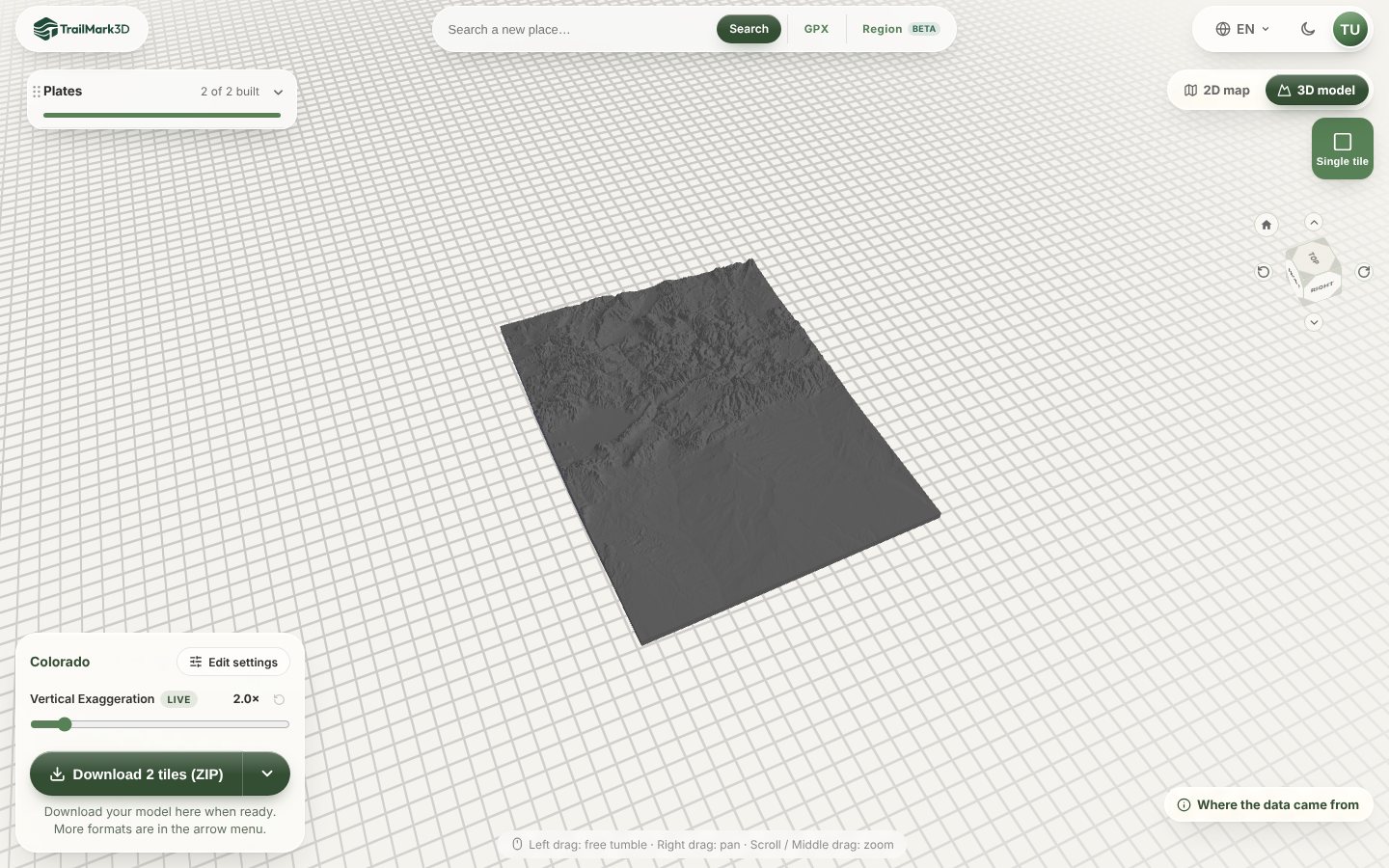Switch to the 2D map view
The image size is (1389, 868).
pyautogui.click(x=1216, y=90)
